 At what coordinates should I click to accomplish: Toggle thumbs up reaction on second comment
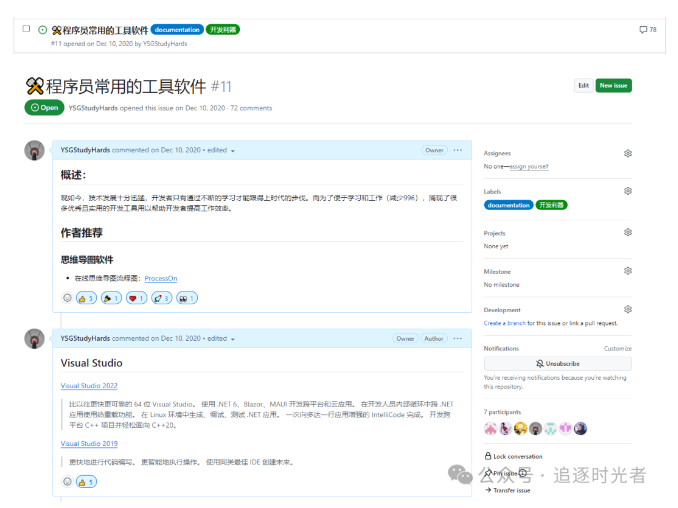click(86, 482)
